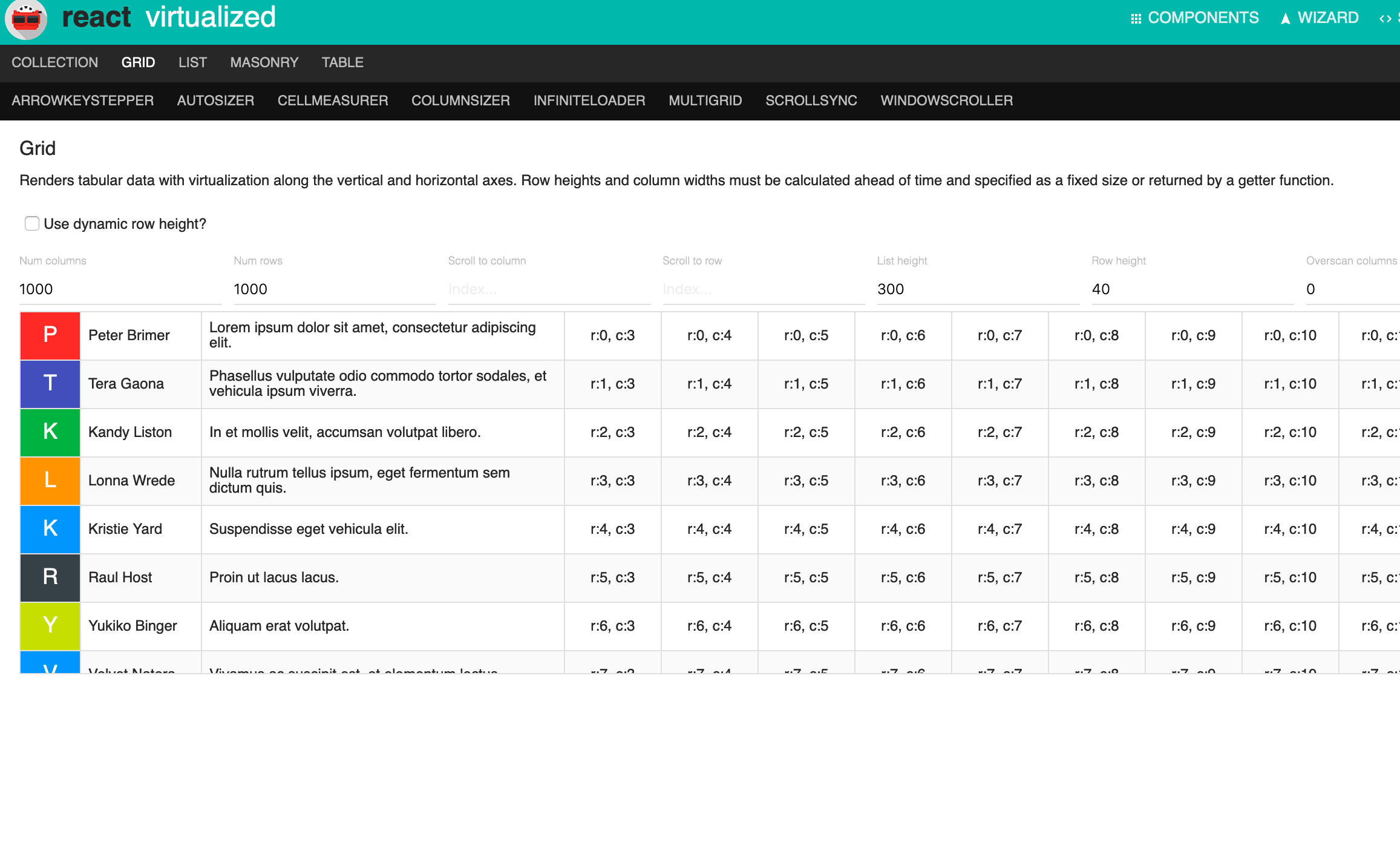Switch to the Collection tab
Image resolution: width=1400 pixels, height=851 pixels.
(x=54, y=62)
